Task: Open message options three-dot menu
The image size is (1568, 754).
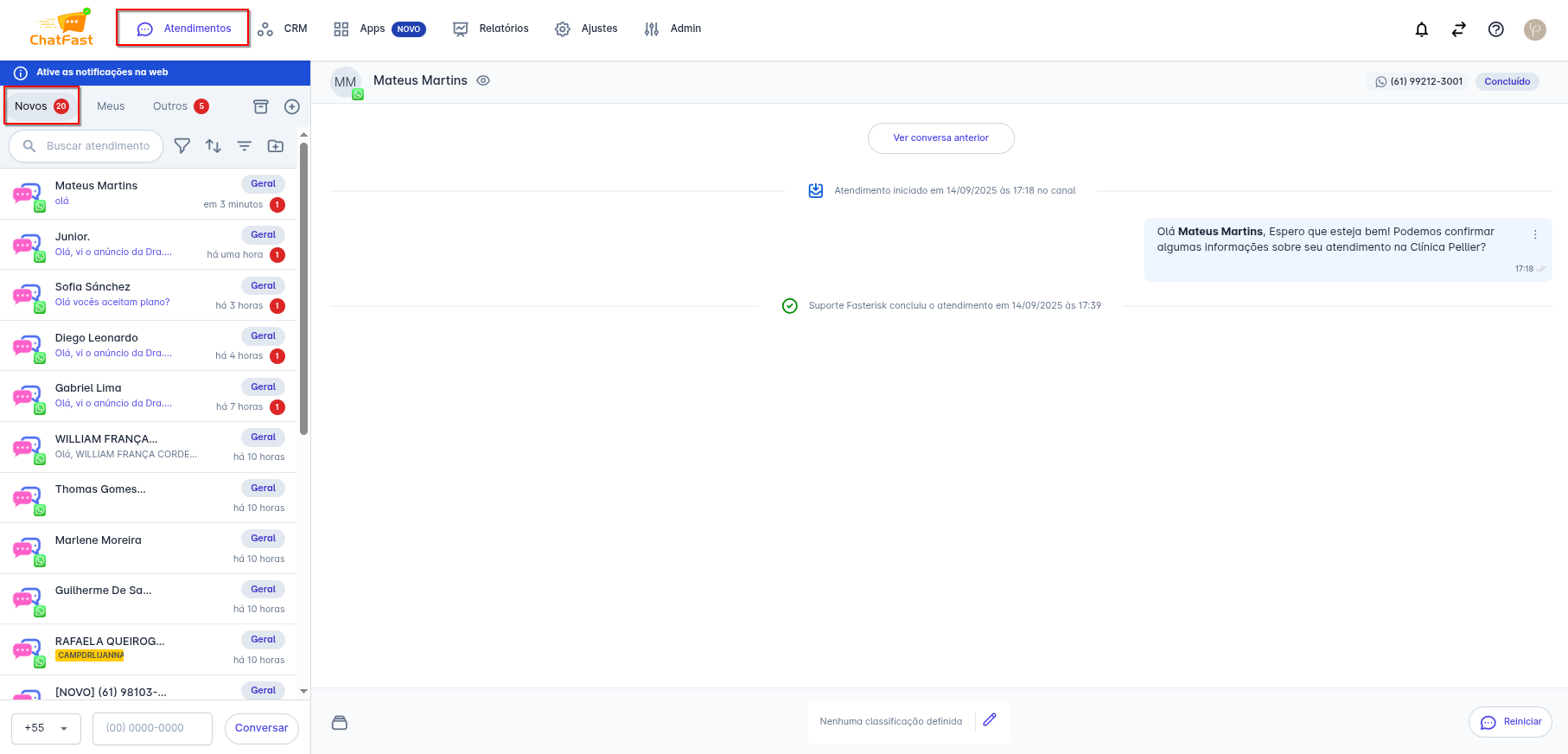Action: click(1535, 234)
